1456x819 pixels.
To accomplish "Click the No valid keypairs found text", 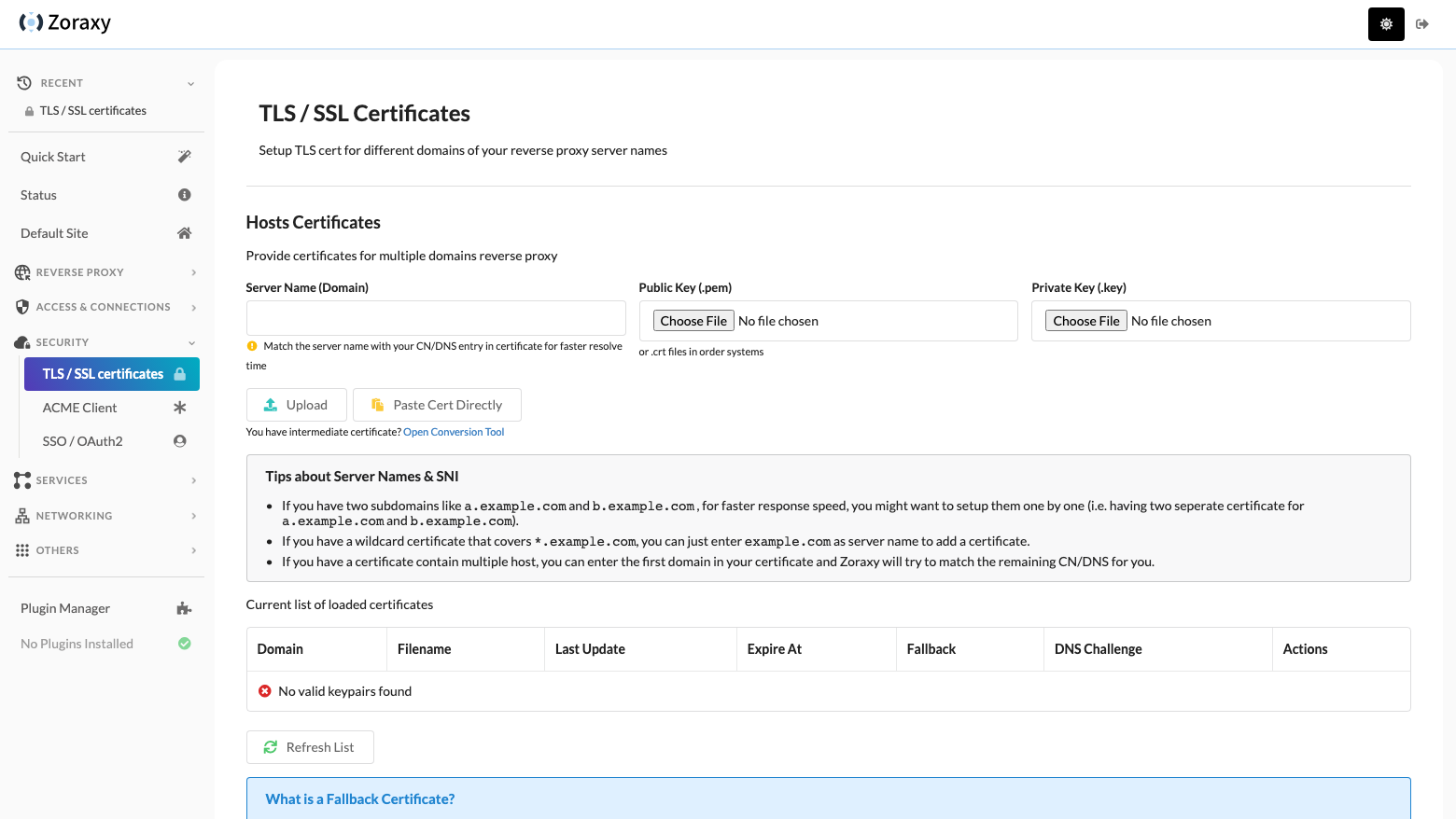I will click(345, 691).
